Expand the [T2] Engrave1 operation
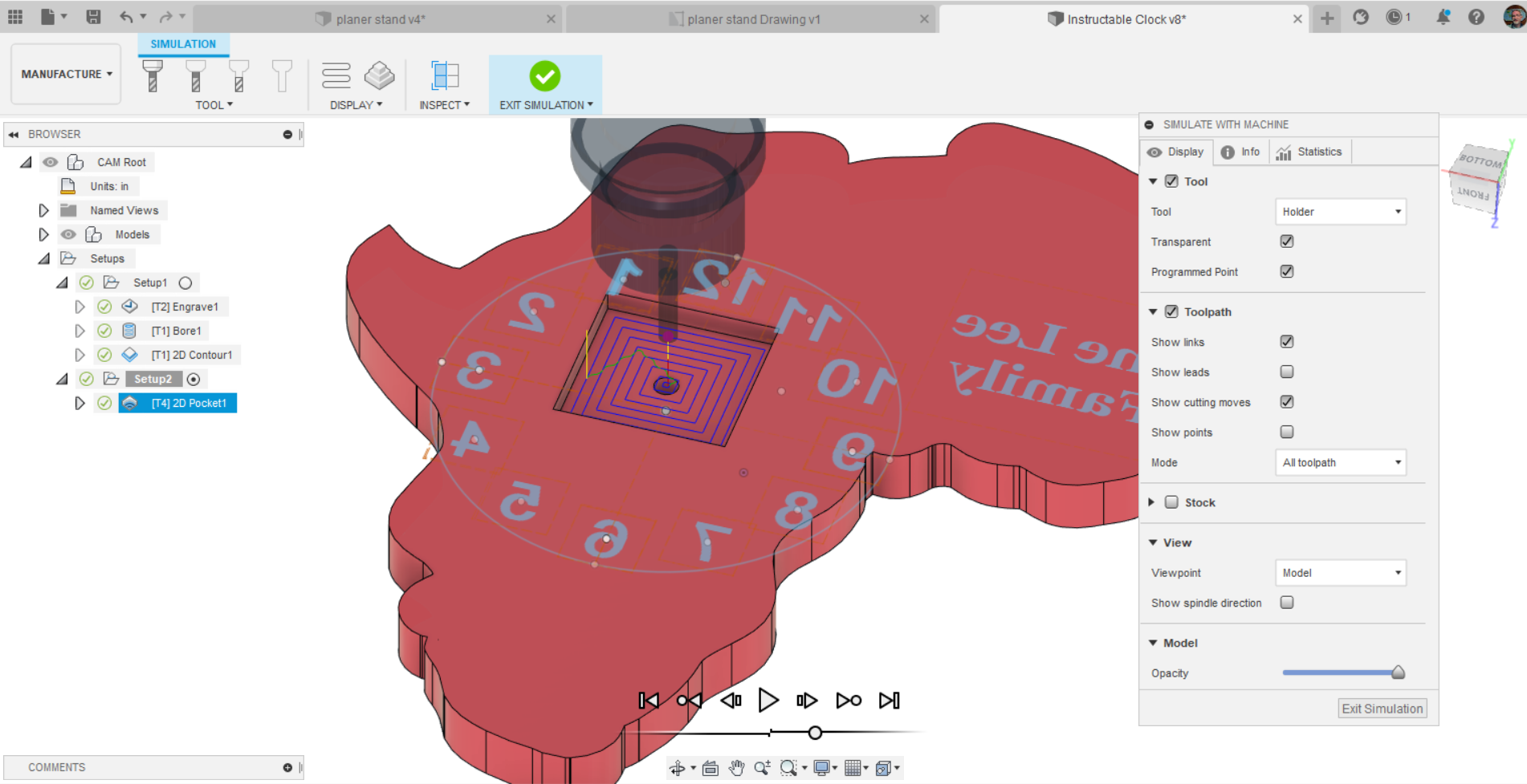The height and width of the screenshot is (784, 1527). pos(79,307)
